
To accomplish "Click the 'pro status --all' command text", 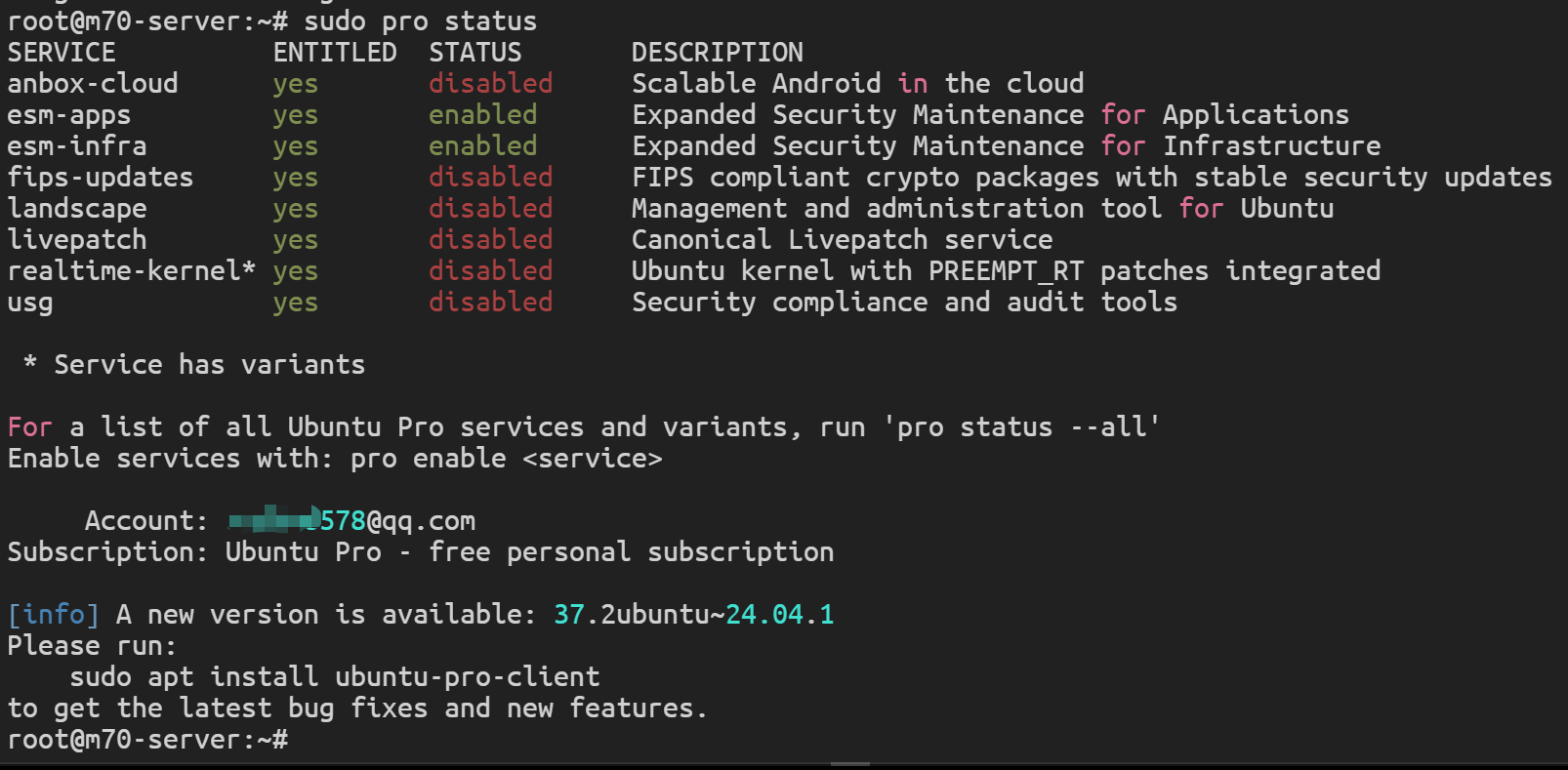I will pyautogui.click(x=1022, y=427).
